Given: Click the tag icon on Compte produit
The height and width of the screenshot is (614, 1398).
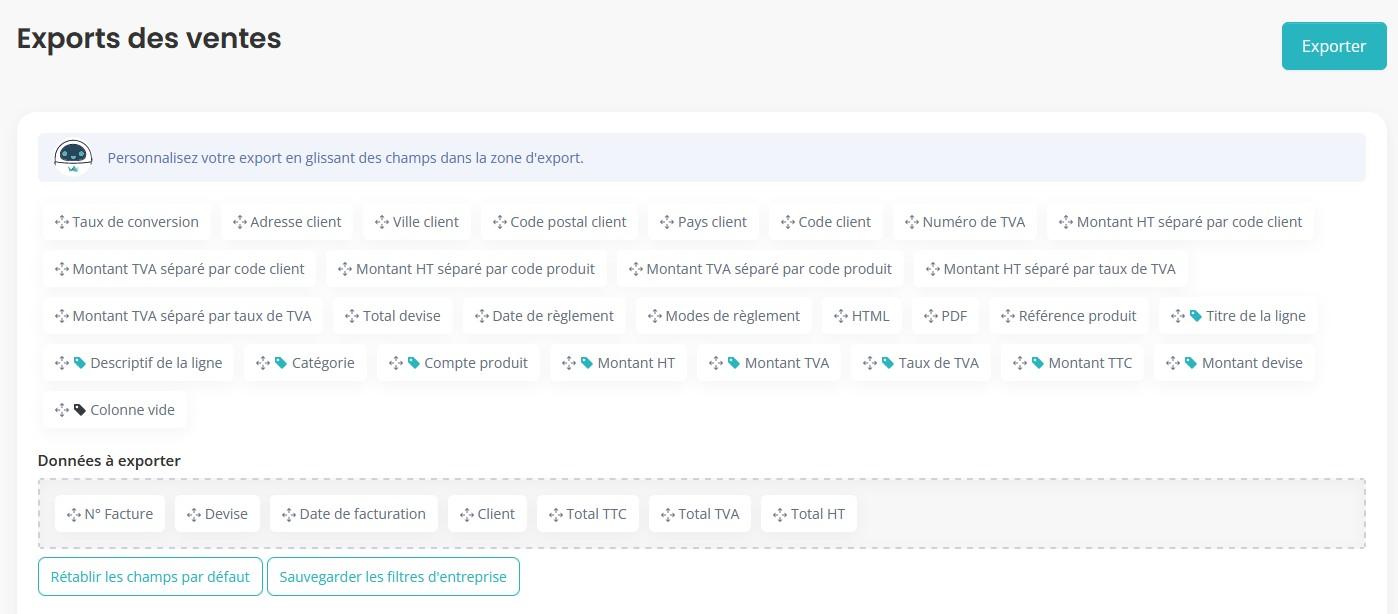Looking at the screenshot, I should coord(413,363).
